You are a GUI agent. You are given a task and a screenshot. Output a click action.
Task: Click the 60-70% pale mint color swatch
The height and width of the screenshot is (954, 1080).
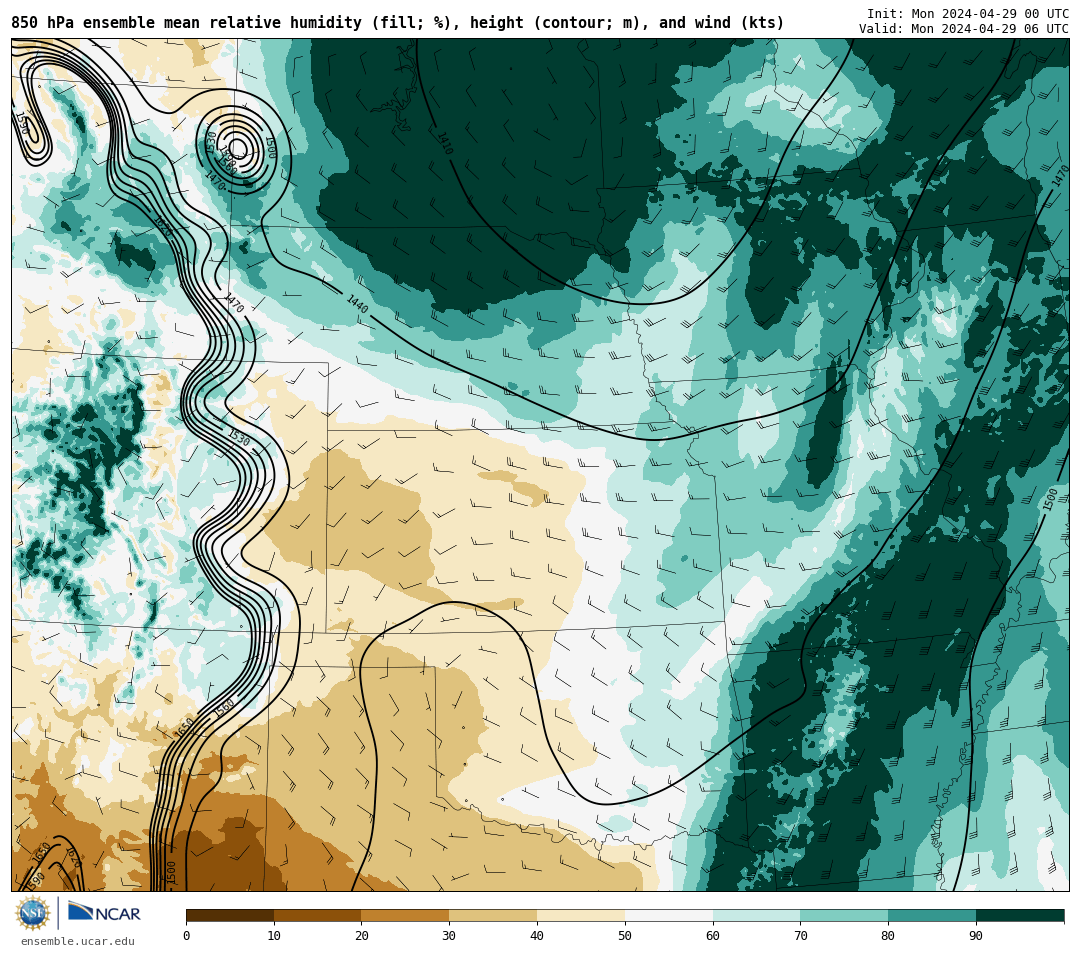756,915
